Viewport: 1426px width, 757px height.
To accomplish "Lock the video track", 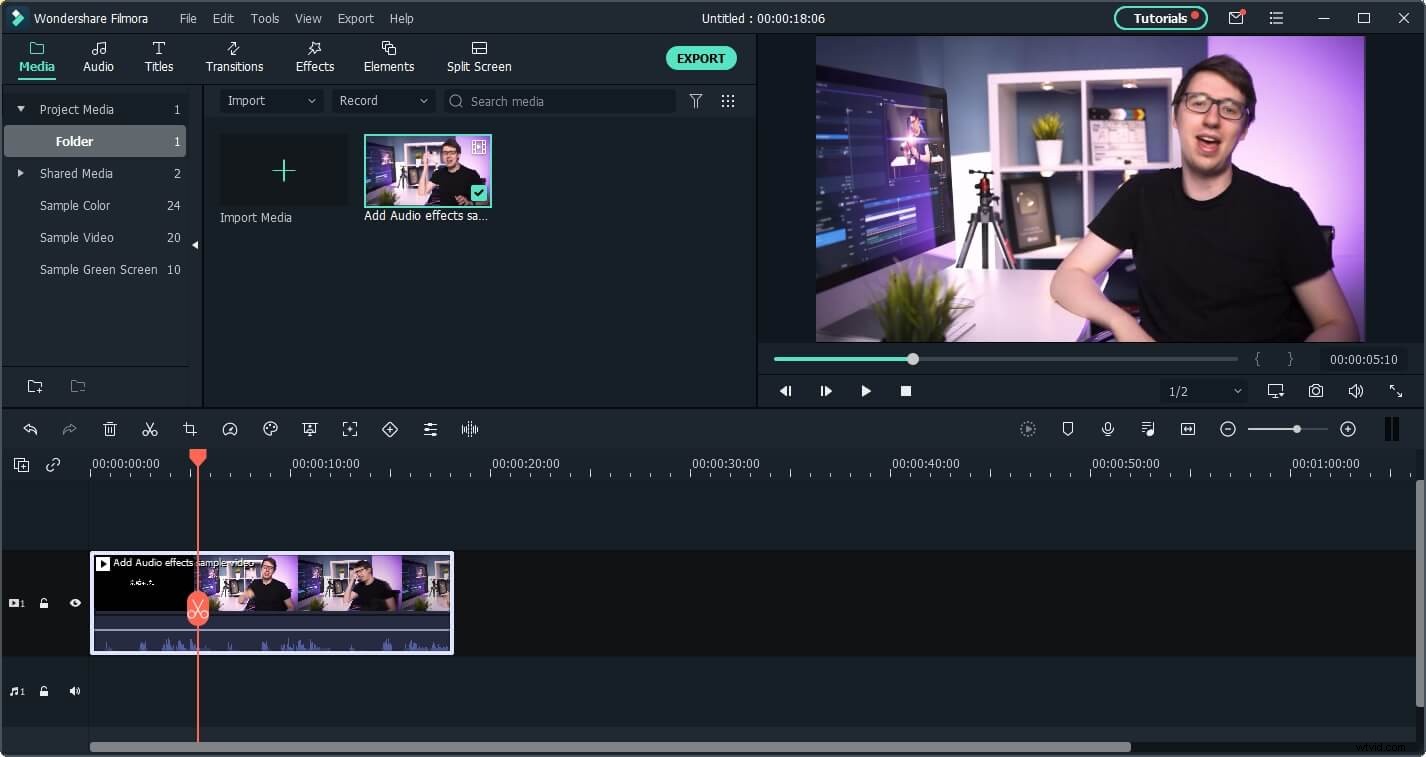I will 44,603.
